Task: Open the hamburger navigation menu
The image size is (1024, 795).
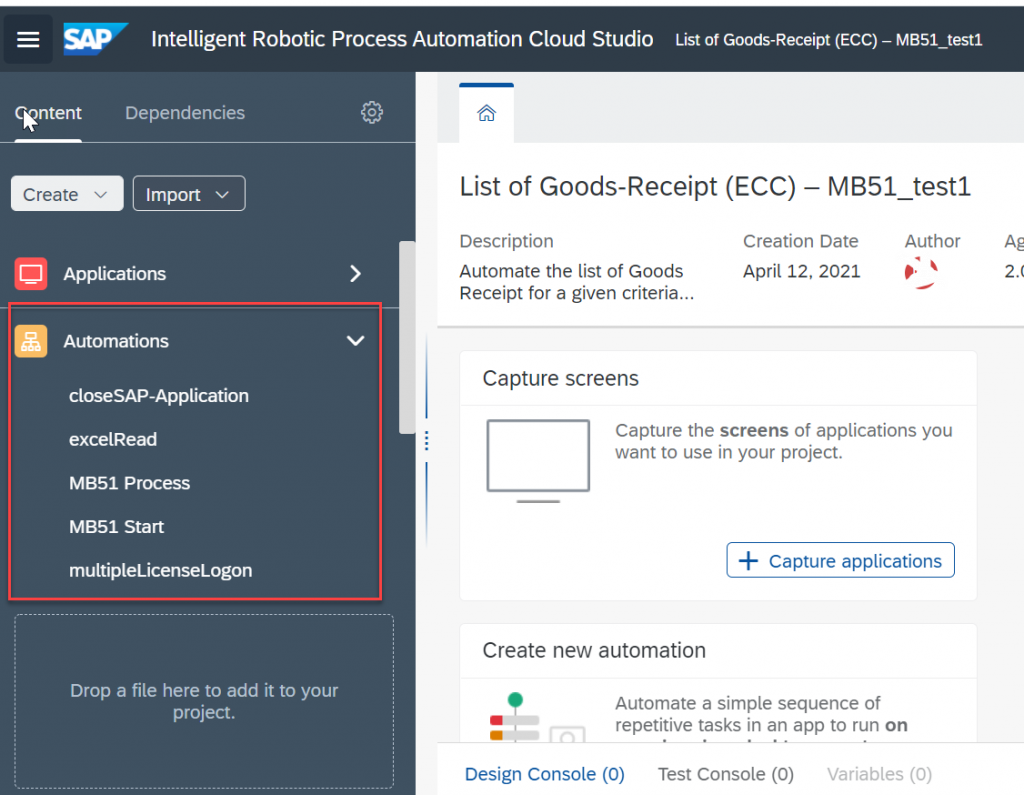Action: point(28,40)
